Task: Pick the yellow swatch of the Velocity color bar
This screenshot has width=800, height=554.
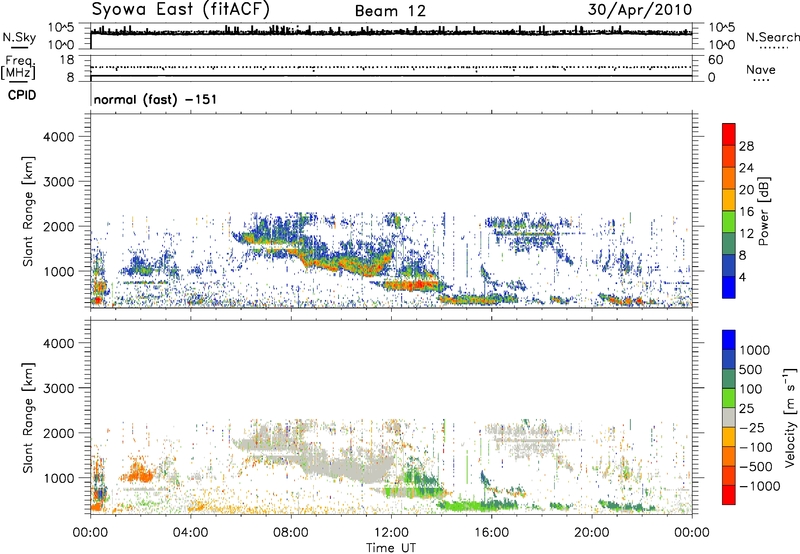Action: coord(729,437)
